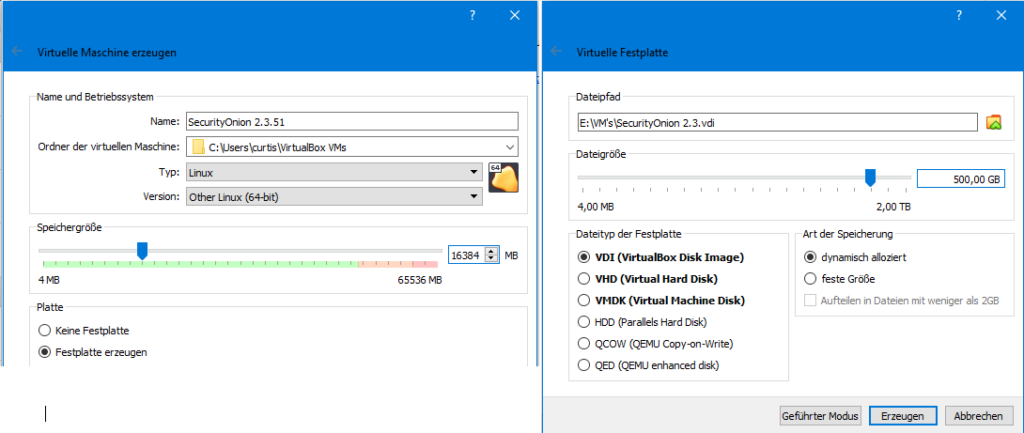
Task: Switch to Geführter Modus
Action: 821,415
